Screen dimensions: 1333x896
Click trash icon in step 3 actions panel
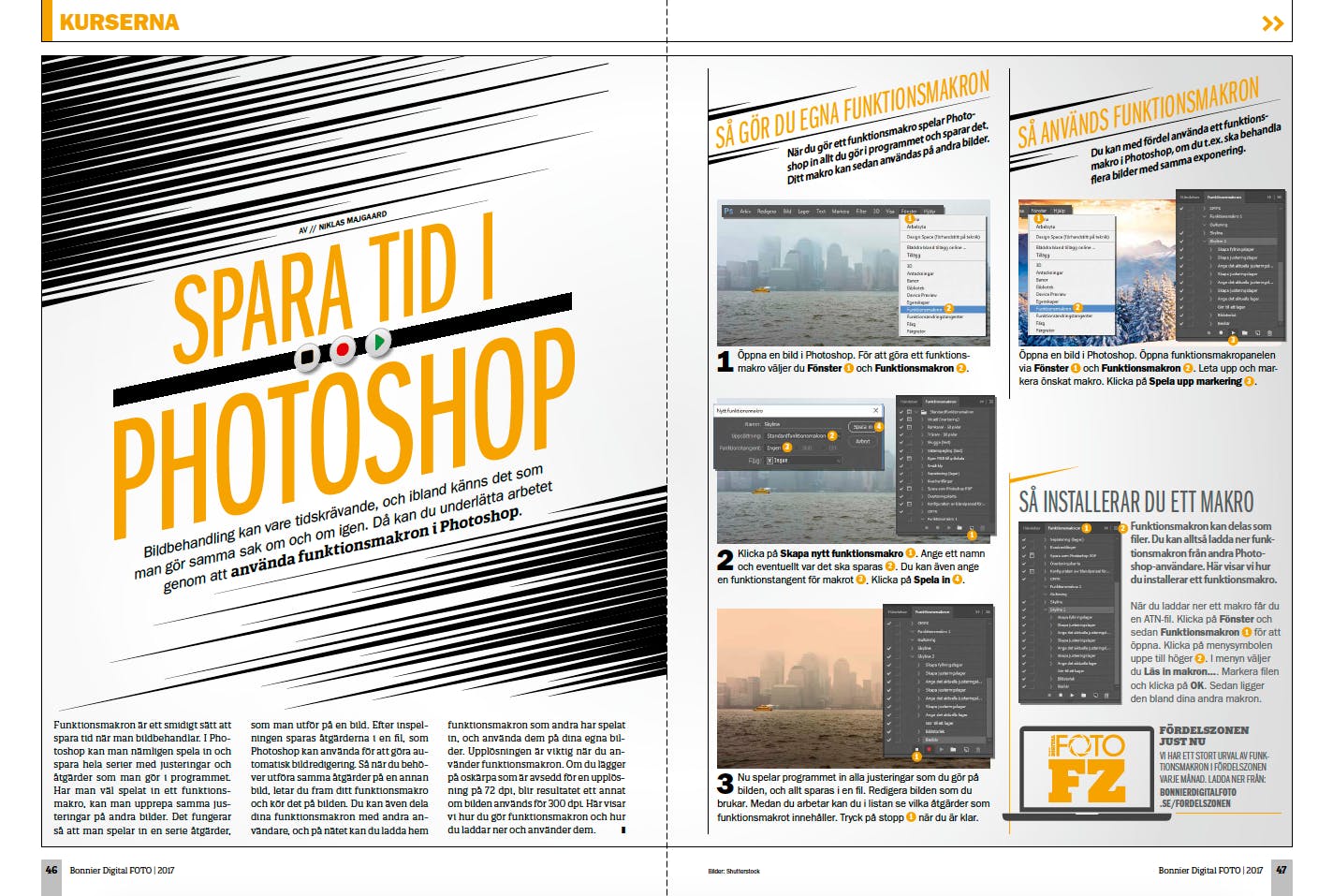(978, 749)
